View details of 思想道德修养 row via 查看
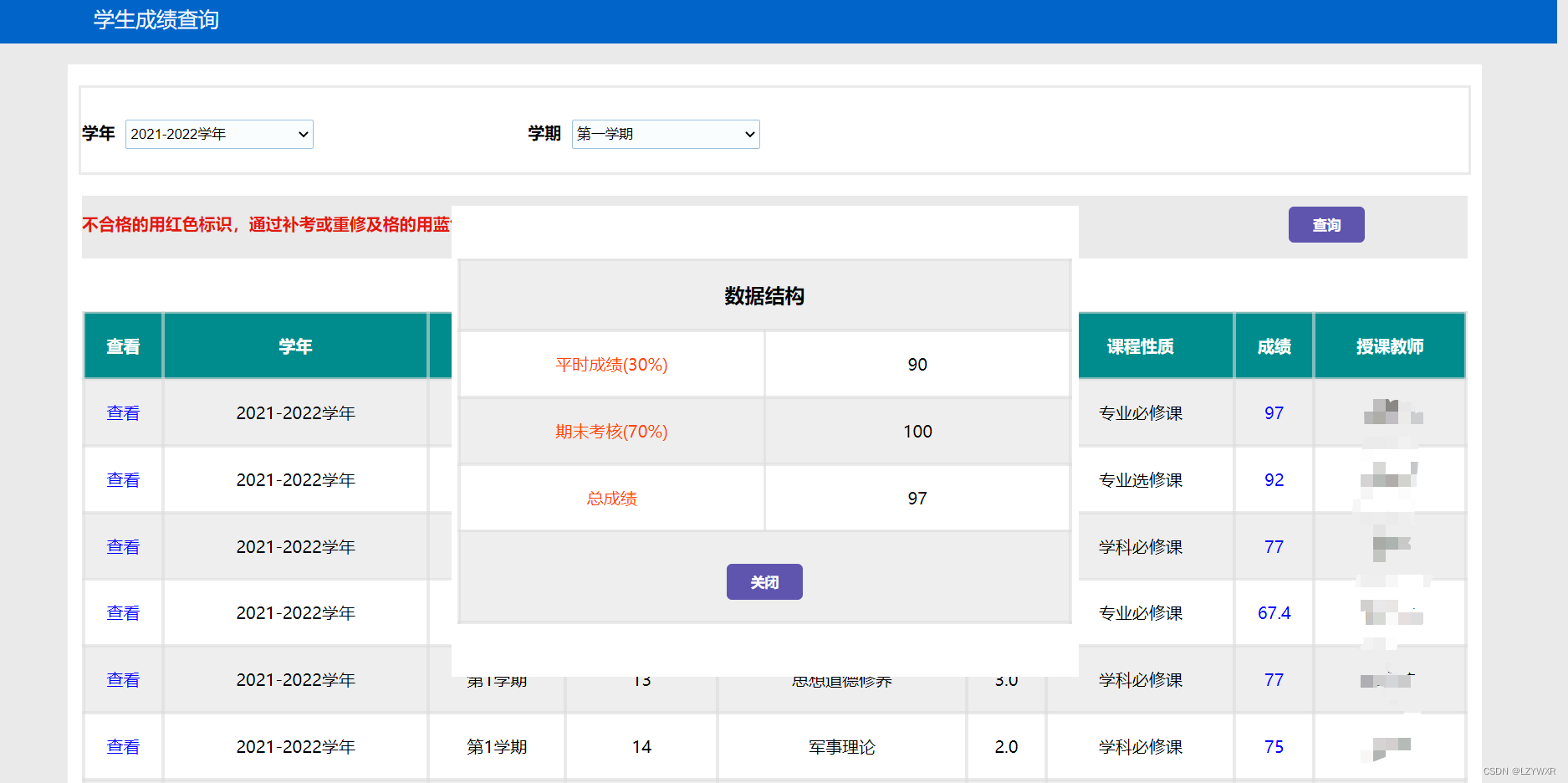 click(x=122, y=679)
